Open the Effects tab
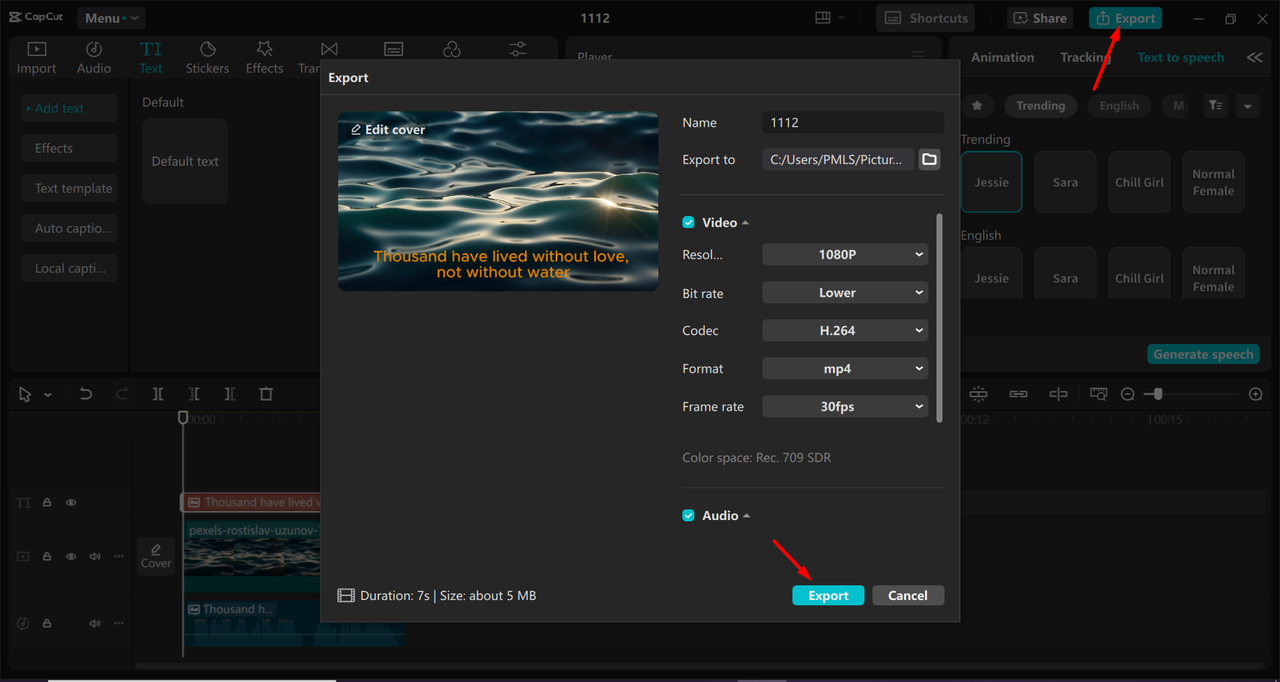The height and width of the screenshot is (682, 1280). pyautogui.click(x=265, y=58)
